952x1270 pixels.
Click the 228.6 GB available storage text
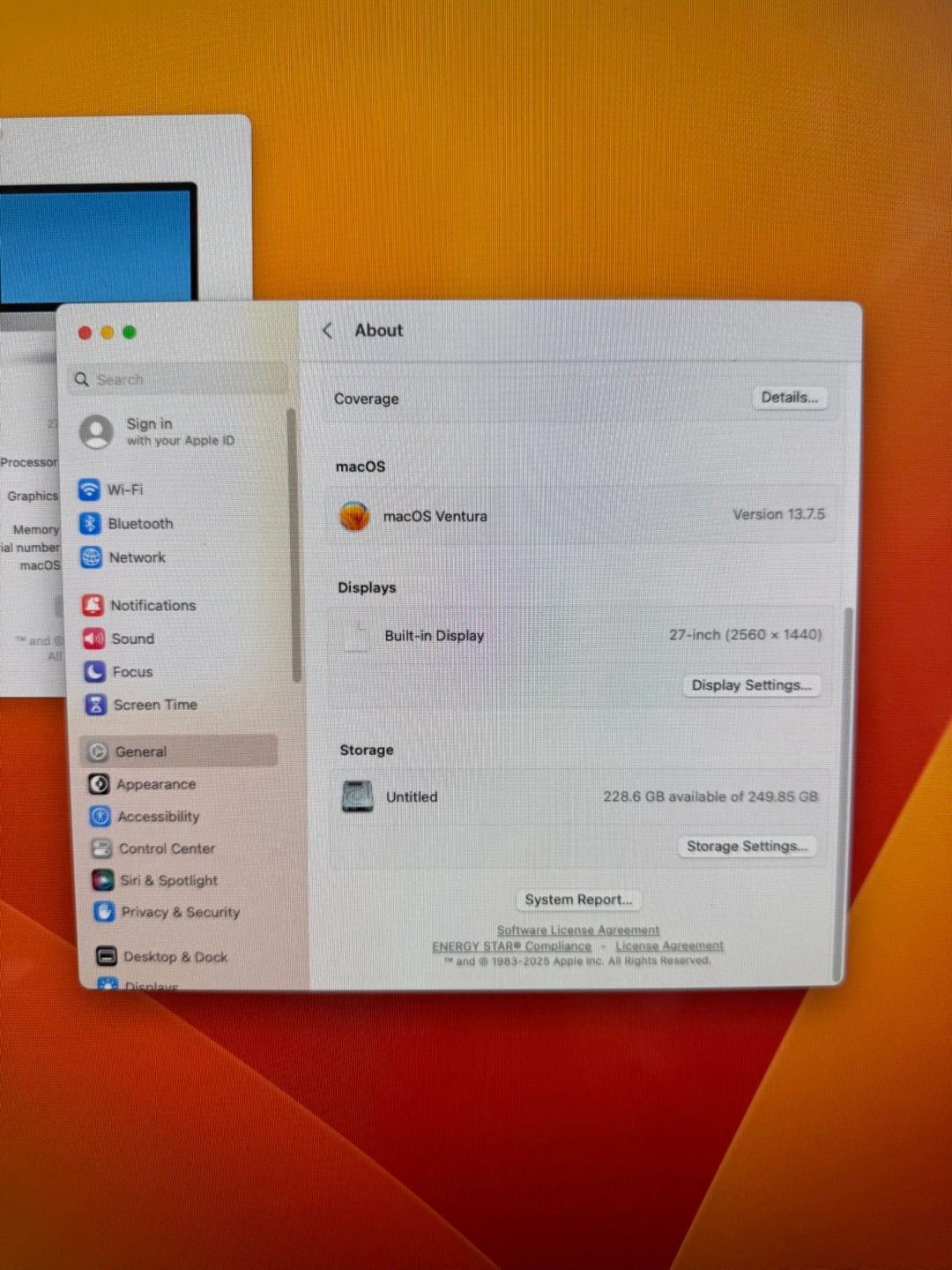[710, 796]
